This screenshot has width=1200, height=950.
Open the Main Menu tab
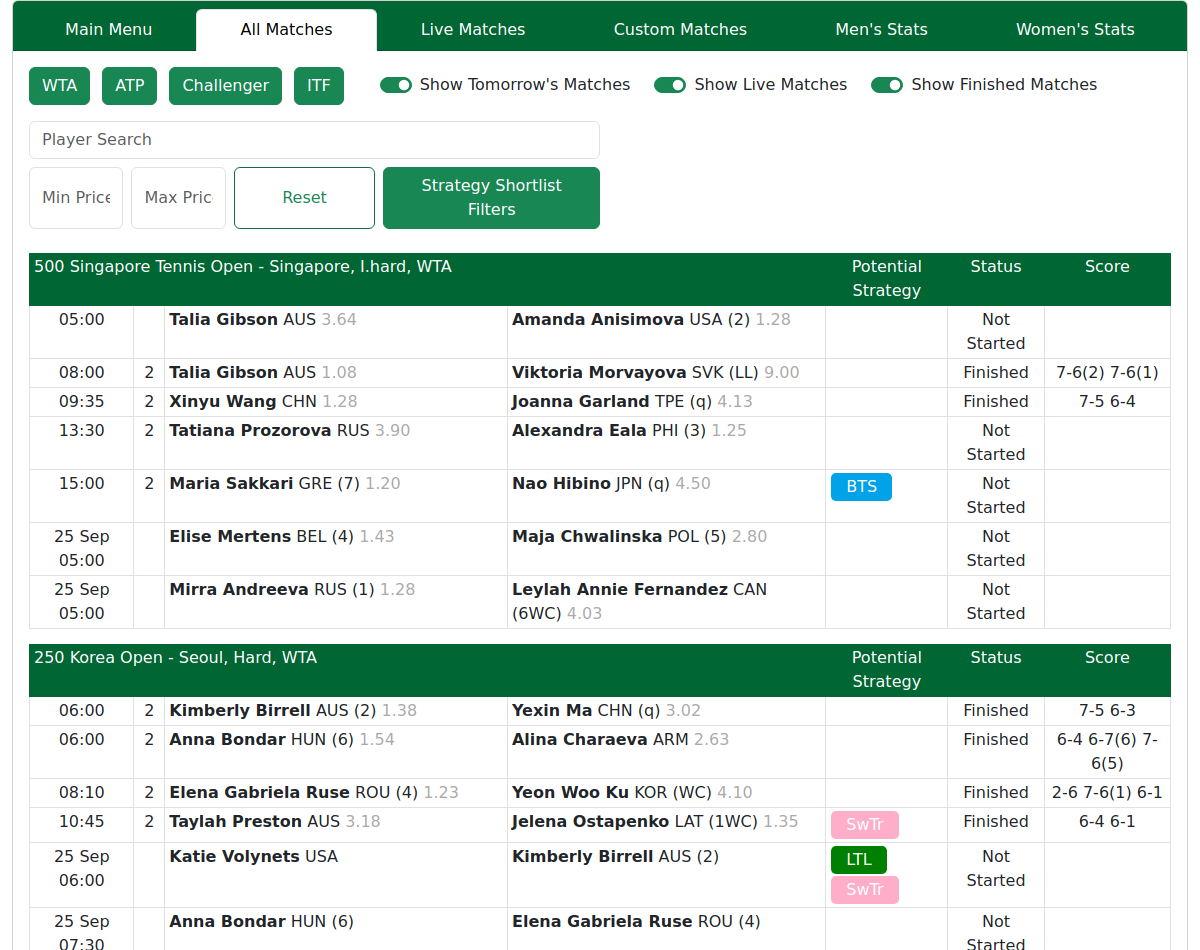[x=109, y=30]
